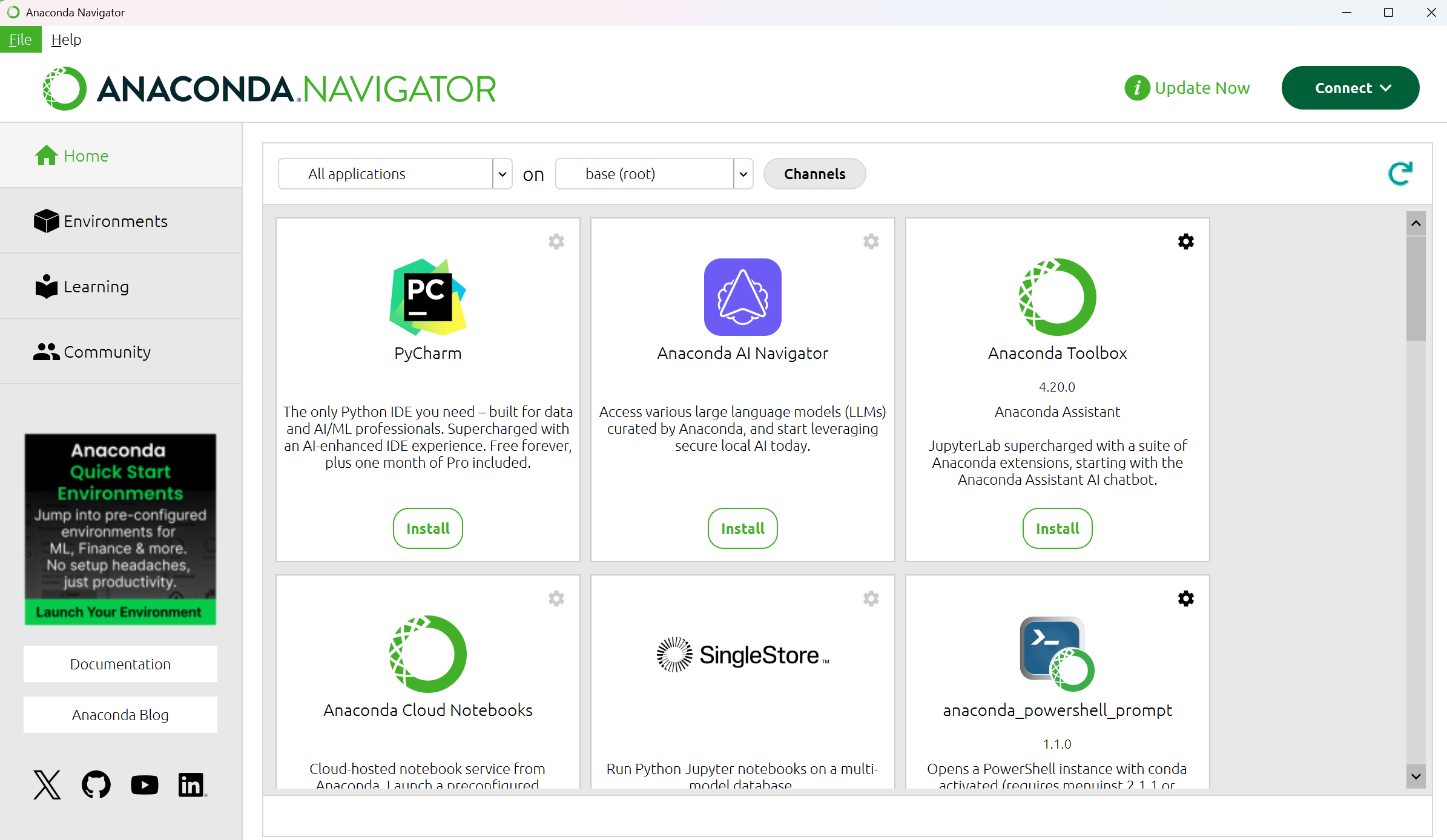Open the Connect dropdown menu
This screenshot has width=1447, height=840.
[x=1350, y=88]
